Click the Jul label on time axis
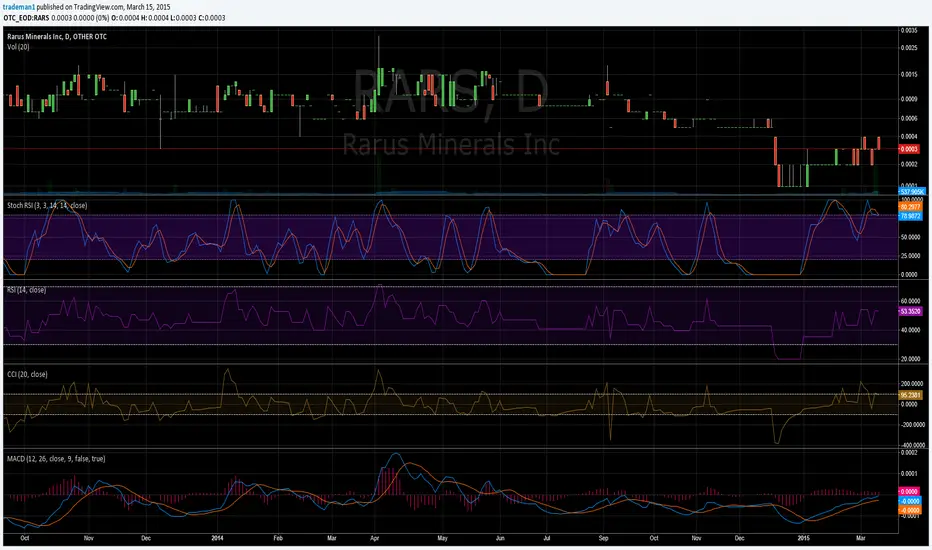The width and height of the screenshot is (932, 550). pyautogui.click(x=547, y=538)
